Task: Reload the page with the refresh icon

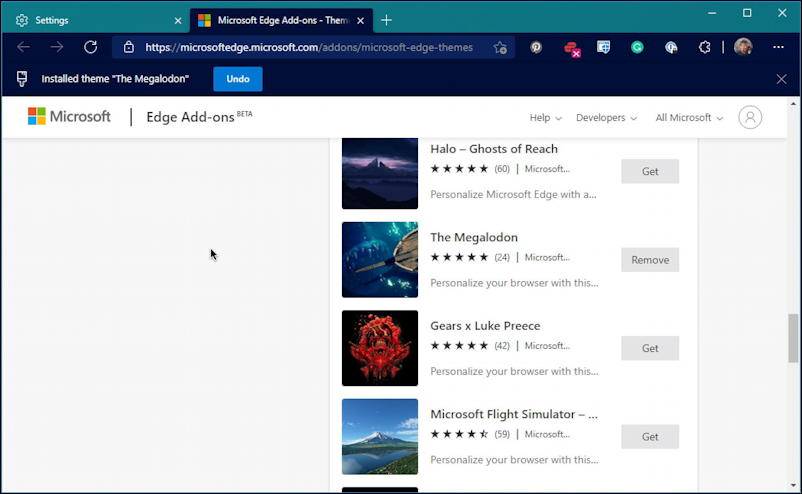Action: click(91, 48)
